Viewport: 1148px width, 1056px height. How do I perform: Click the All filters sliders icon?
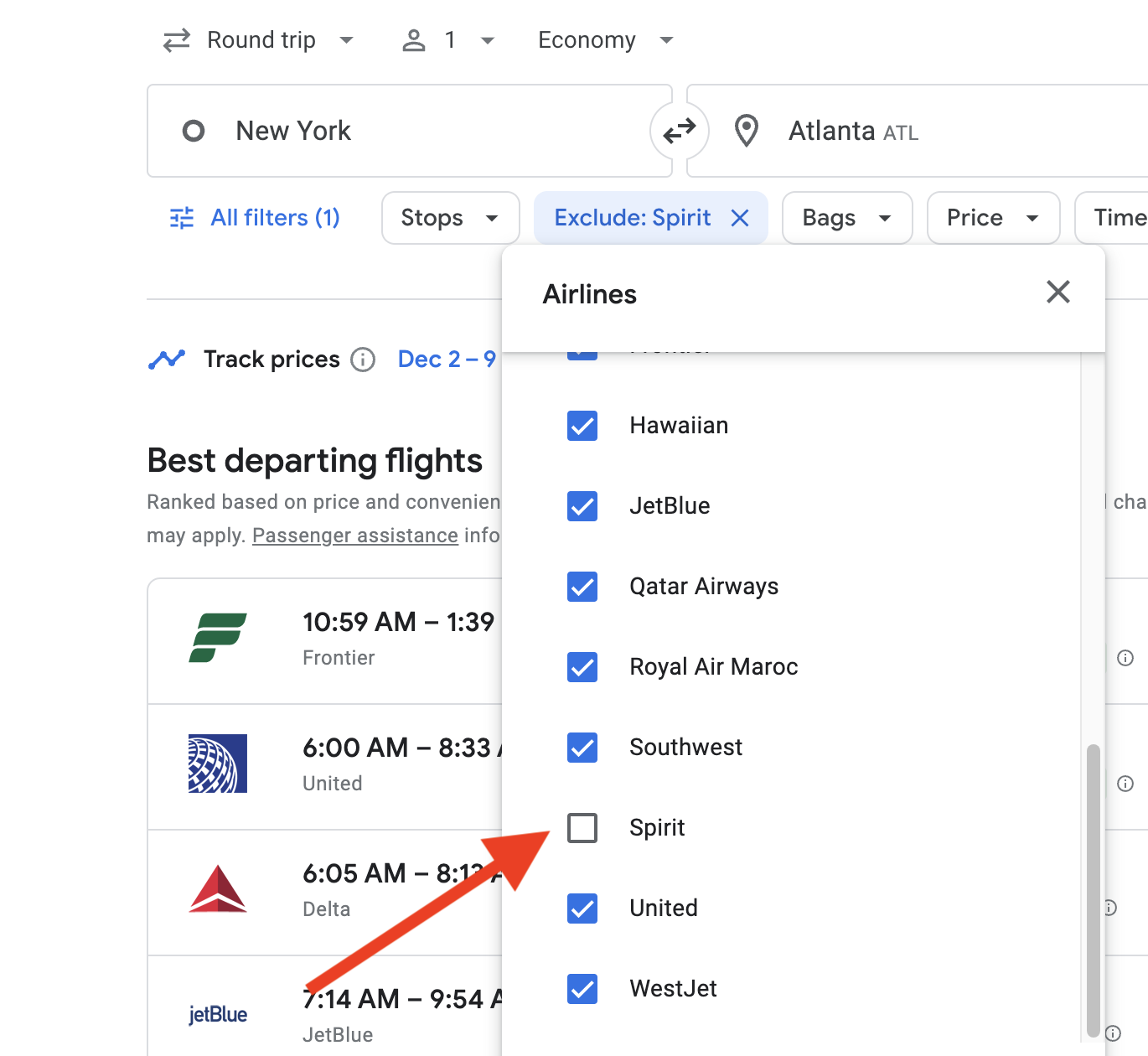pos(182,218)
